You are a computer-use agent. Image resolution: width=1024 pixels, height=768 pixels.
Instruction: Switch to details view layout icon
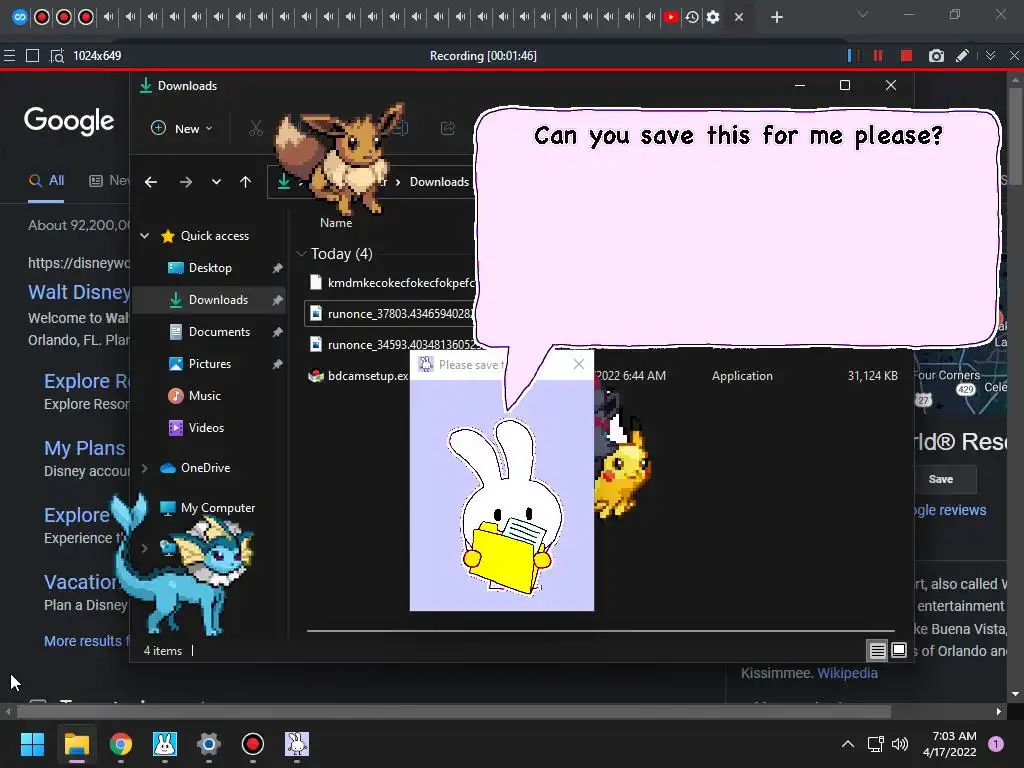pyautogui.click(x=877, y=650)
